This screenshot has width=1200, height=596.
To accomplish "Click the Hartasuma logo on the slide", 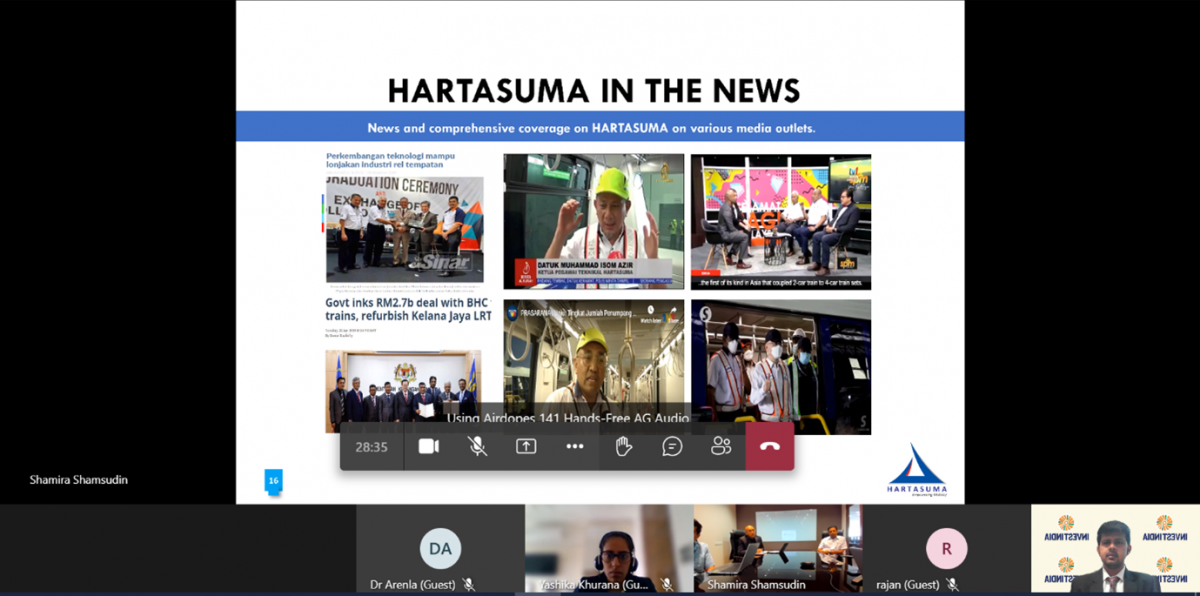I will click(x=916, y=470).
